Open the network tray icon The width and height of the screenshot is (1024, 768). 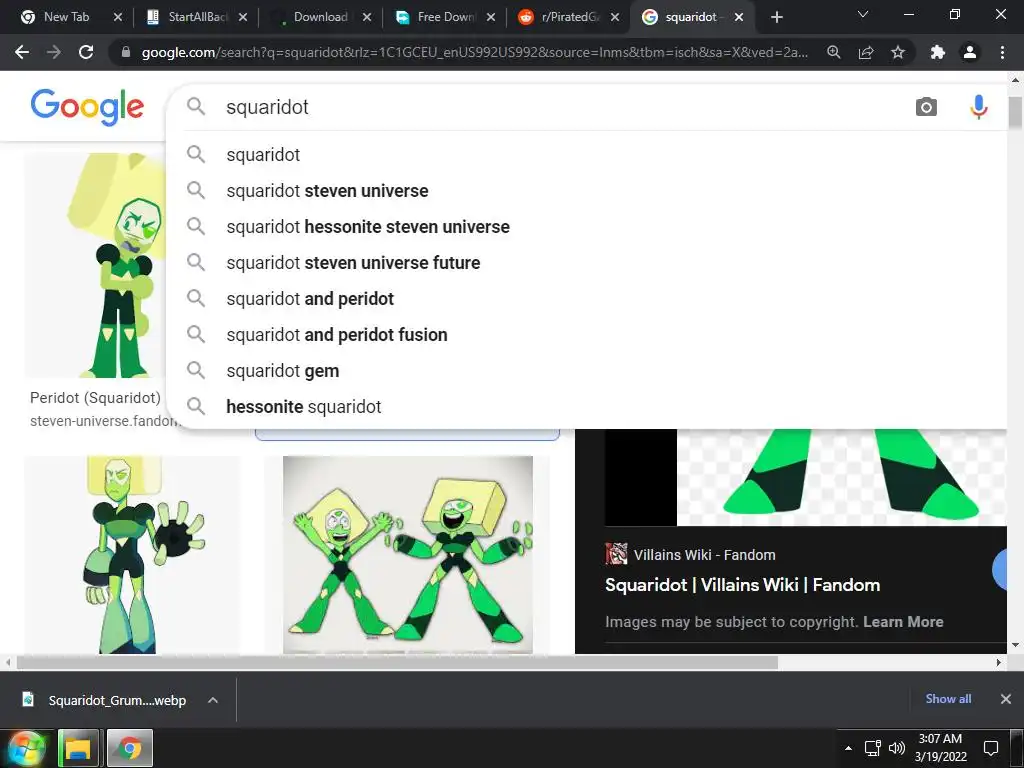872,748
